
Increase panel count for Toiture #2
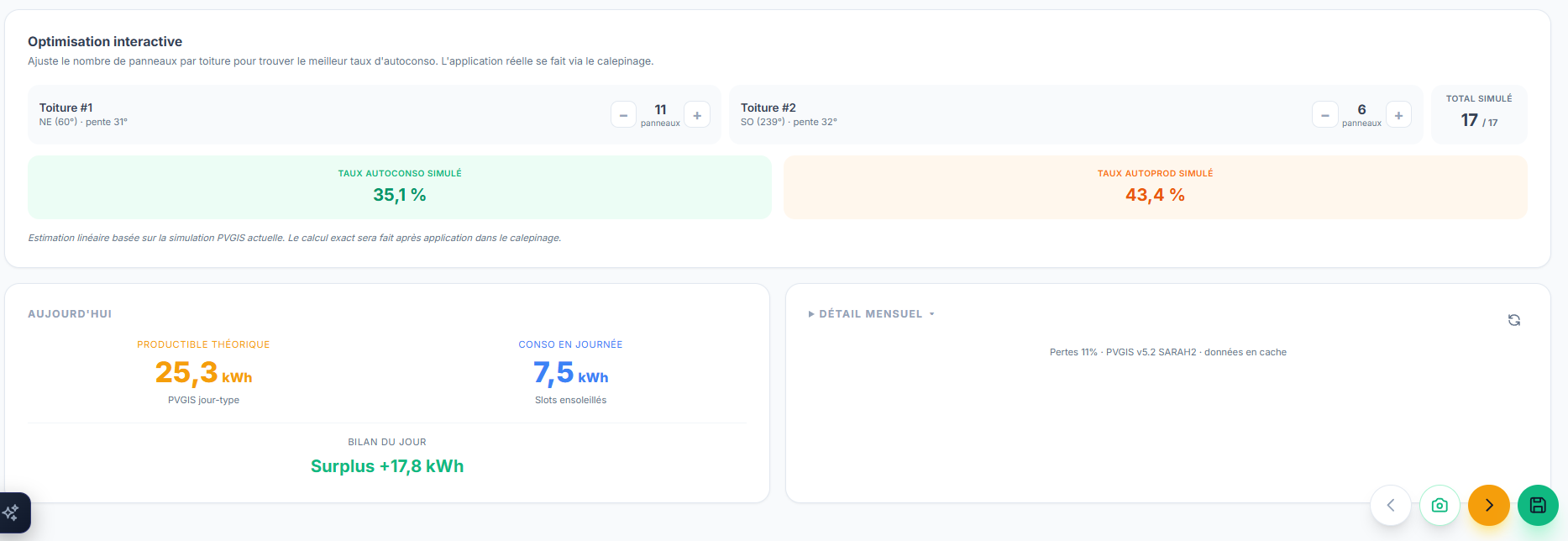tap(1398, 115)
